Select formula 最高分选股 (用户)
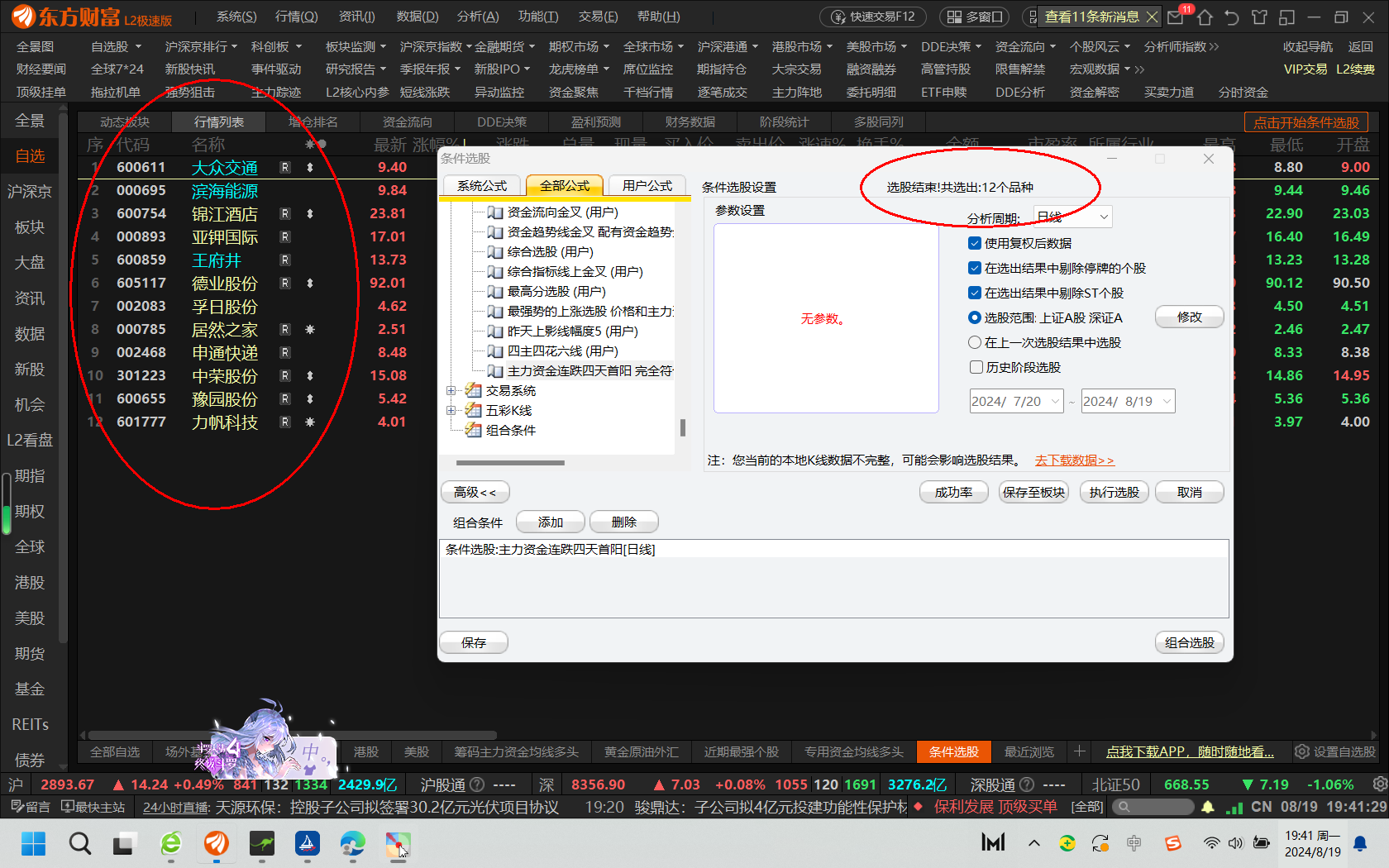 (x=556, y=291)
